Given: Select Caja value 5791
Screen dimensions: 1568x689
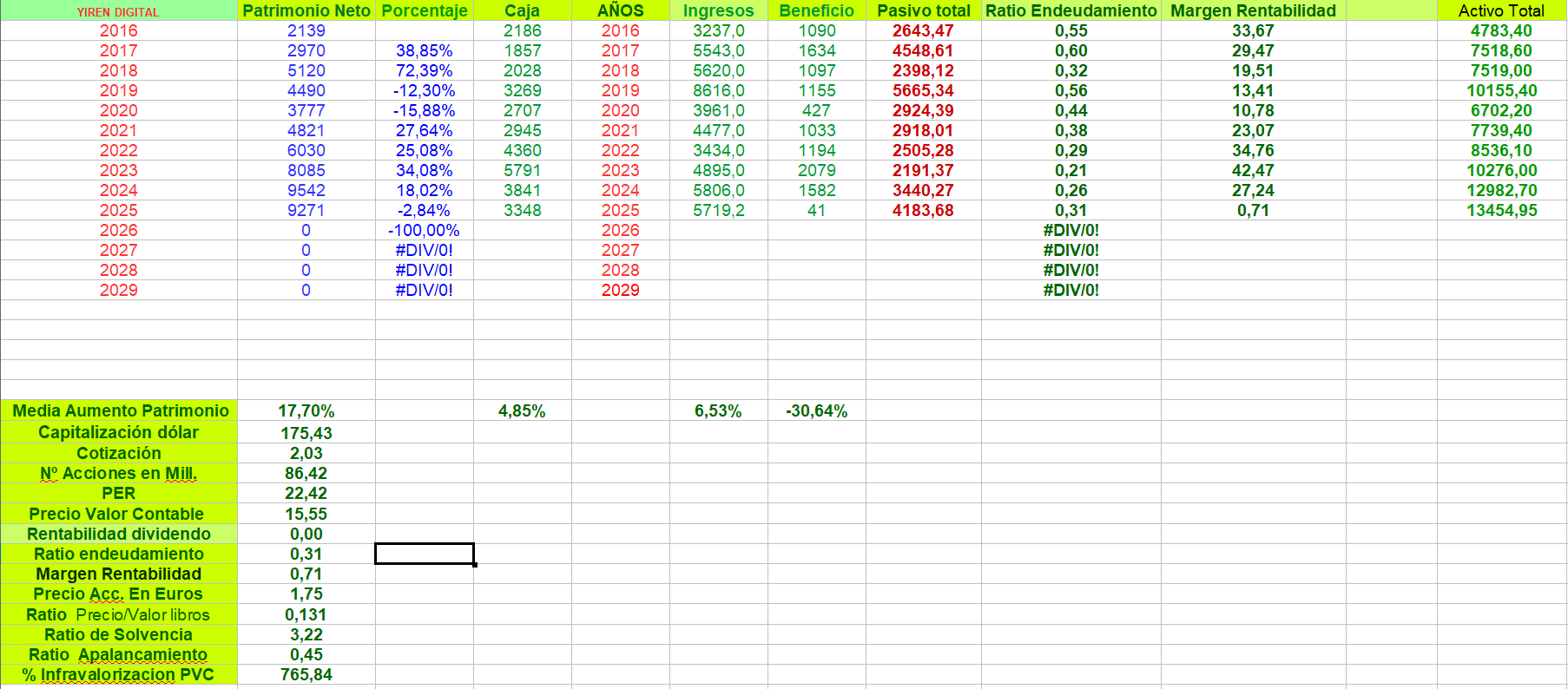Looking at the screenshot, I should point(523,171).
